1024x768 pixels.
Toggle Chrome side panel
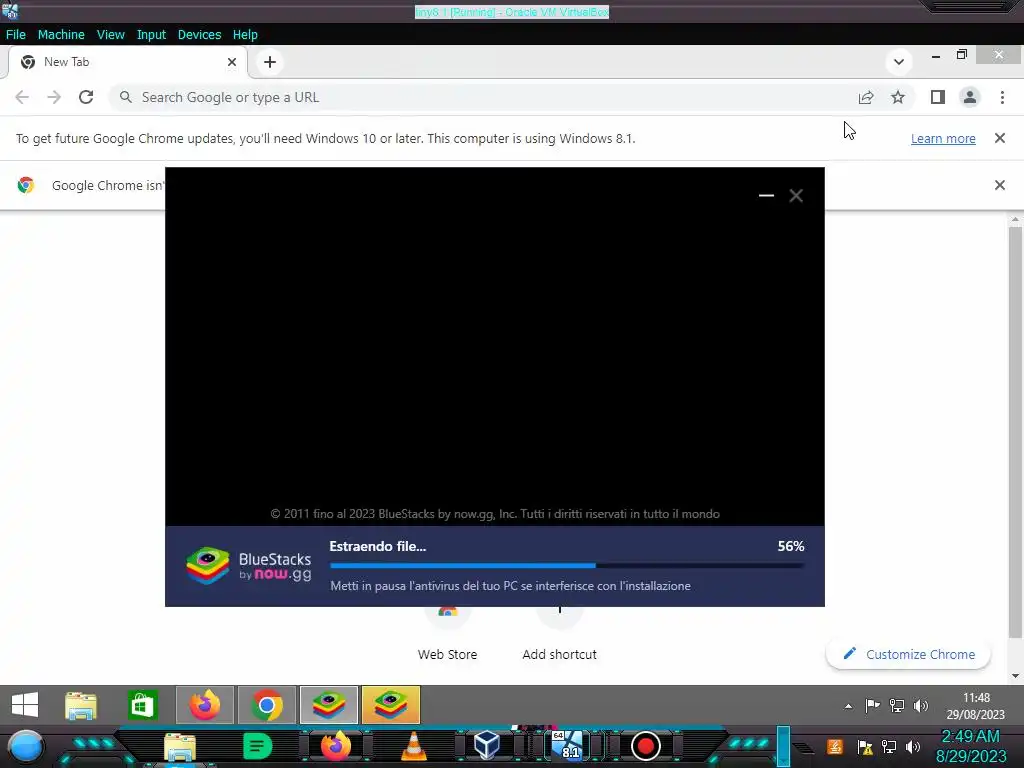(938, 97)
